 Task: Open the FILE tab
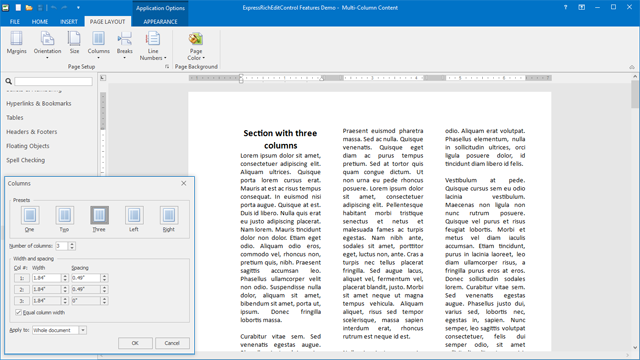15,22
